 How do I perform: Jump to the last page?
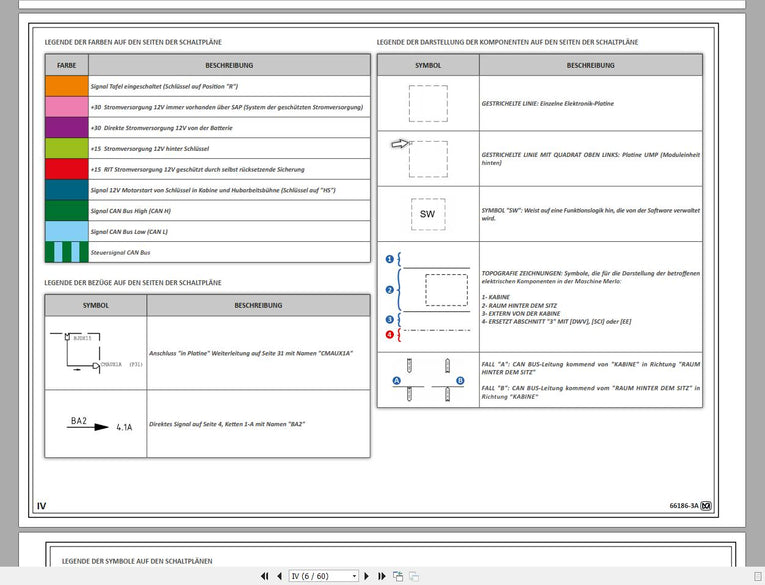pos(381,576)
